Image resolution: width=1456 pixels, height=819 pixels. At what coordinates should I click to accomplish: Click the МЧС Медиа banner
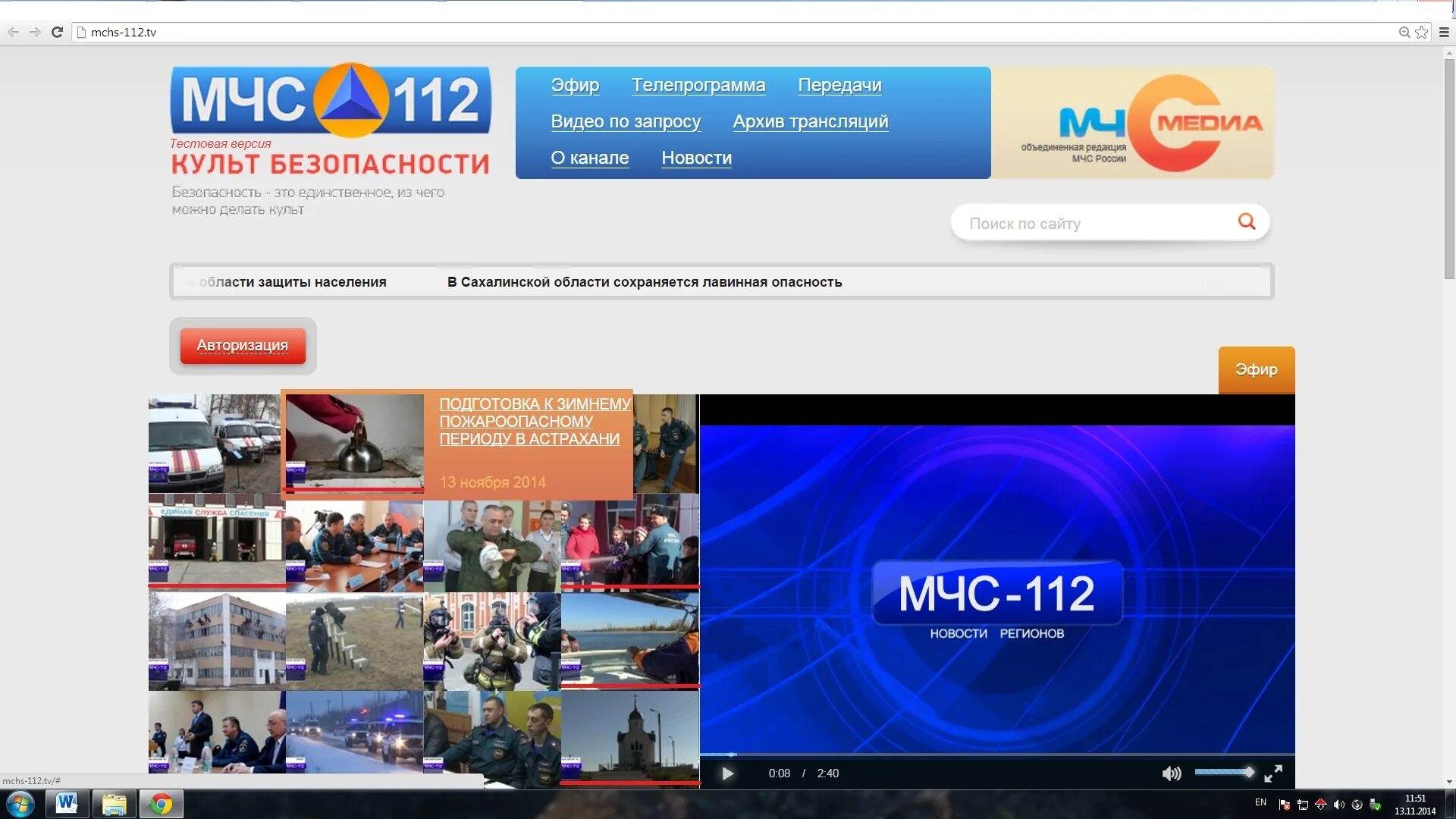[x=1133, y=123]
